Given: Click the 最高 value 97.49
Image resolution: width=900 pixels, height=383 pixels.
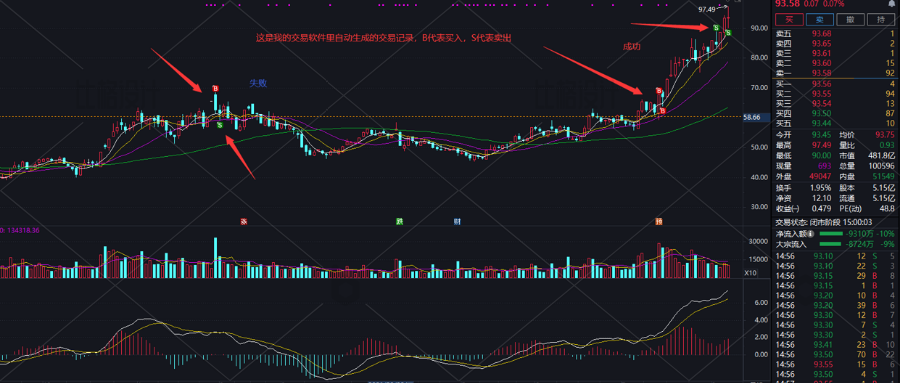Looking at the screenshot, I should (821, 145).
